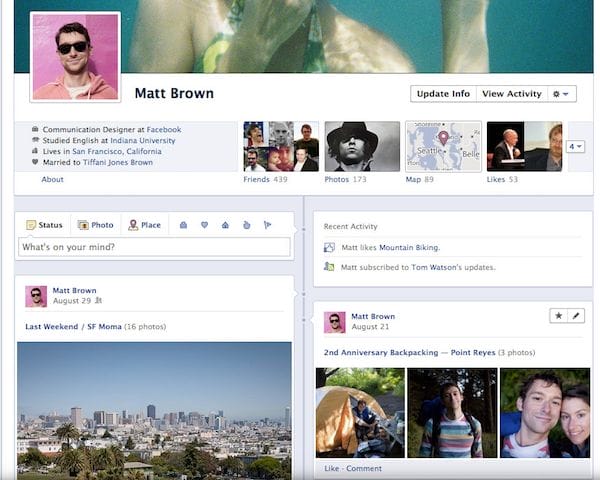Click the health life event hand icon

tap(246, 225)
